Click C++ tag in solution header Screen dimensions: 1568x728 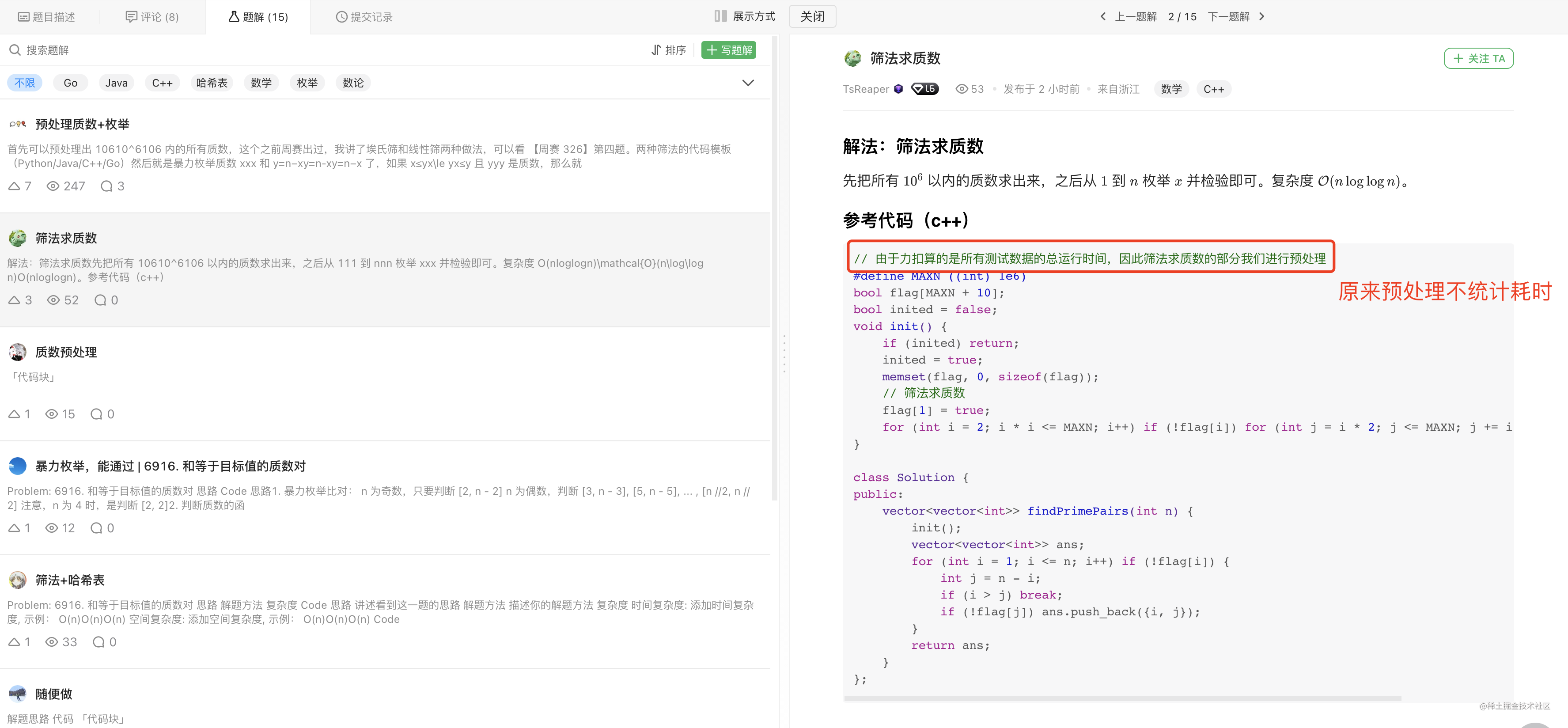[1213, 90]
